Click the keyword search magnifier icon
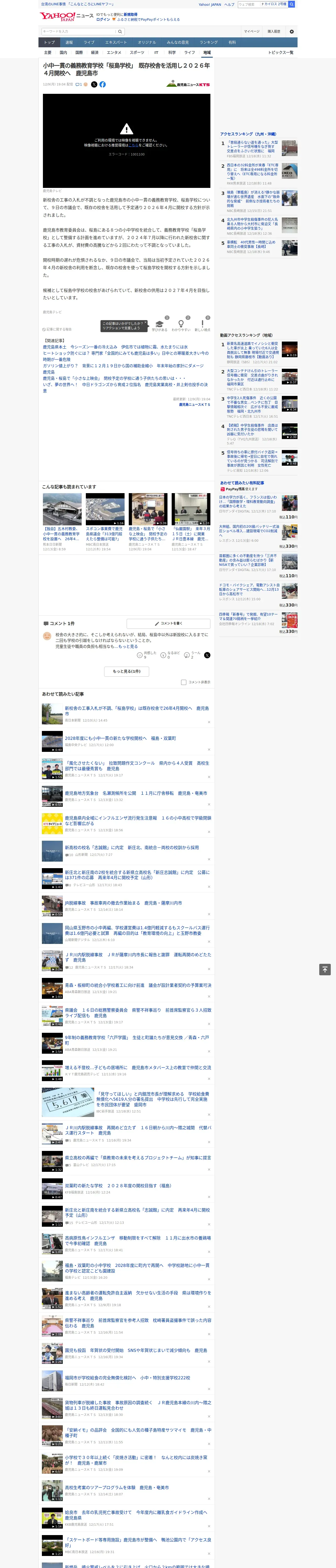Image resolution: width=336 pixels, height=1568 pixels. (120, 31)
